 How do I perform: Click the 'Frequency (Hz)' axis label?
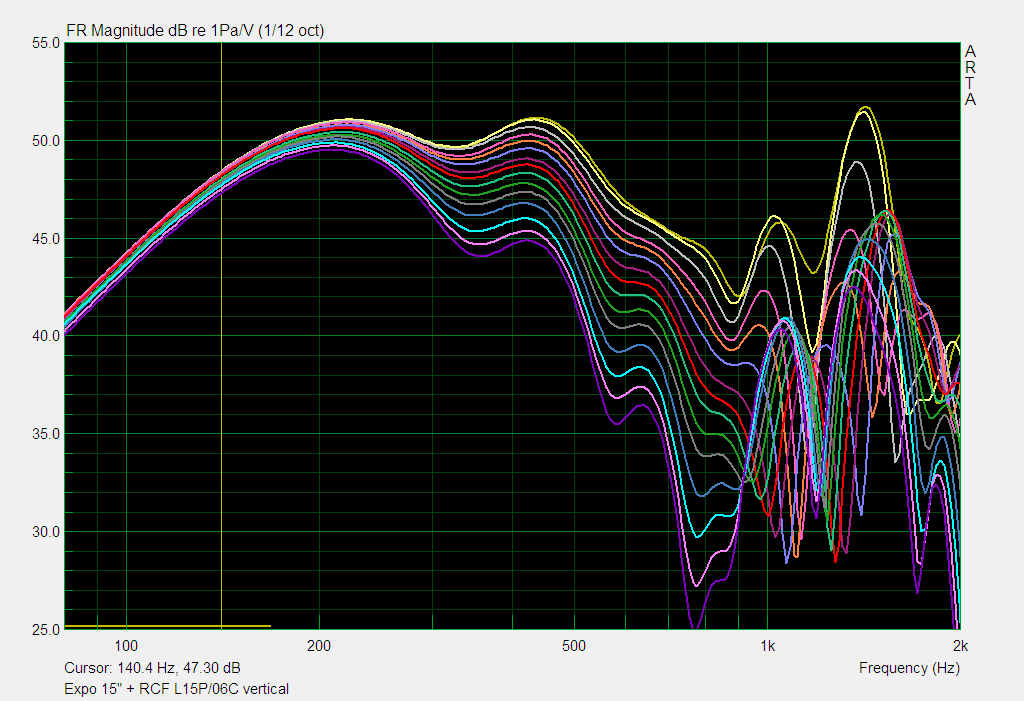pos(909,668)
